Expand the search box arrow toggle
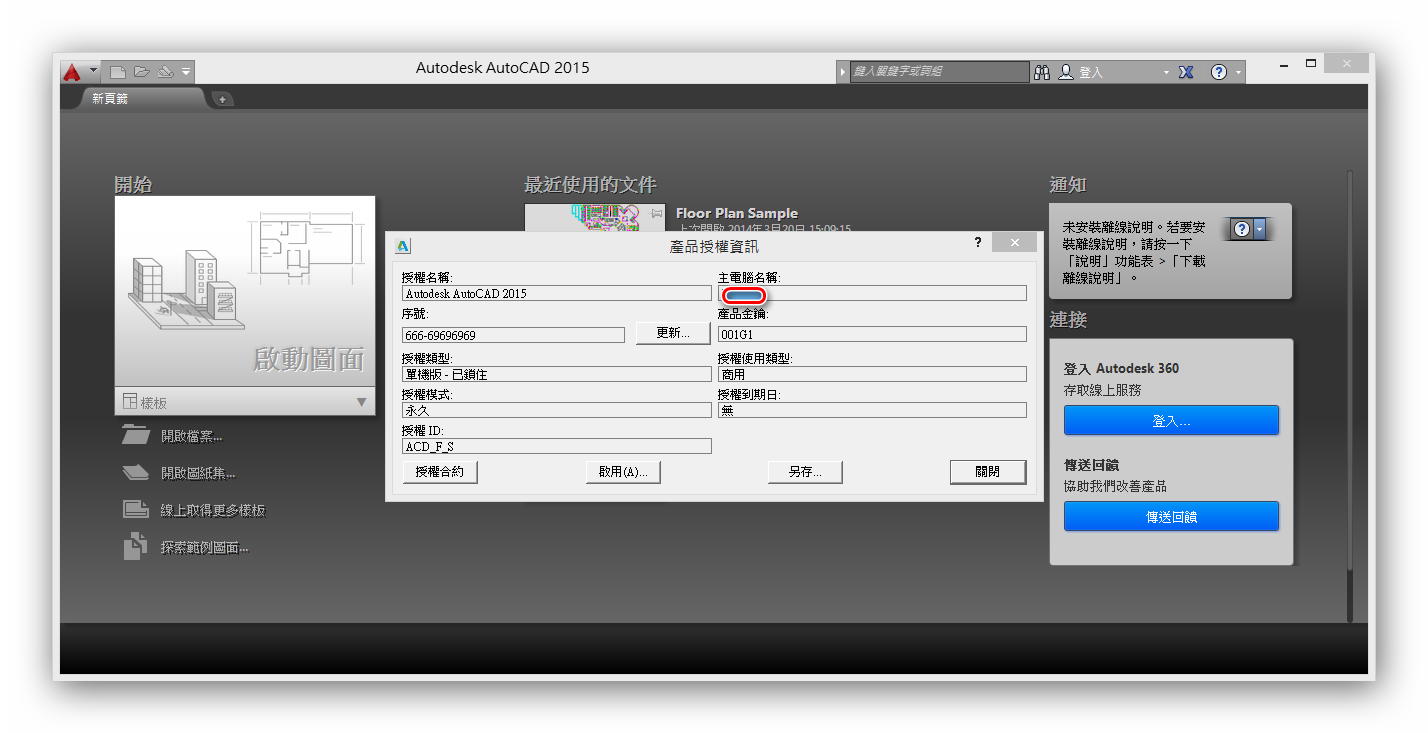The height and width of the screenshot is (733, 1428). point(843,72)
